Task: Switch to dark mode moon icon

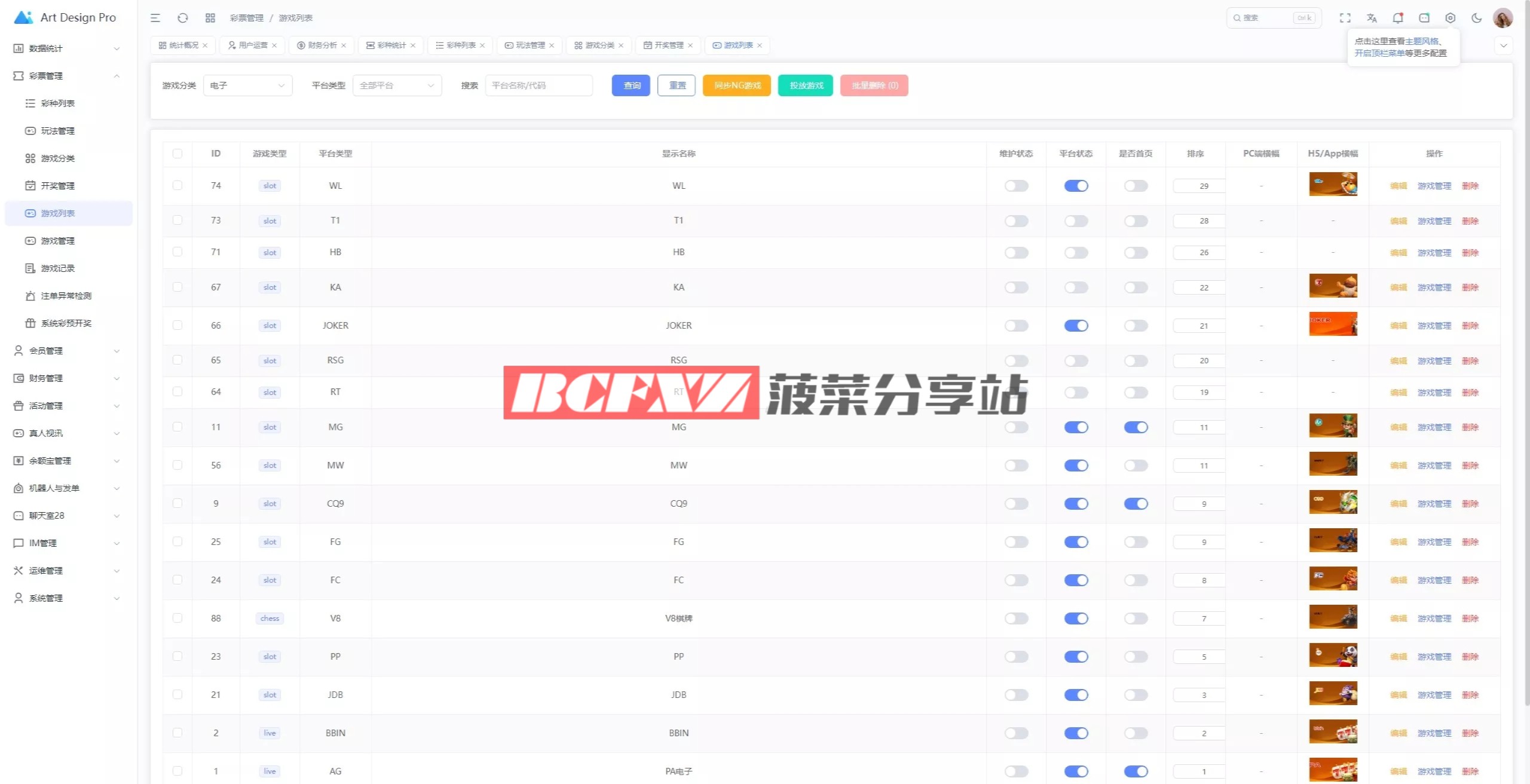Action: [x=1476, y=18]
